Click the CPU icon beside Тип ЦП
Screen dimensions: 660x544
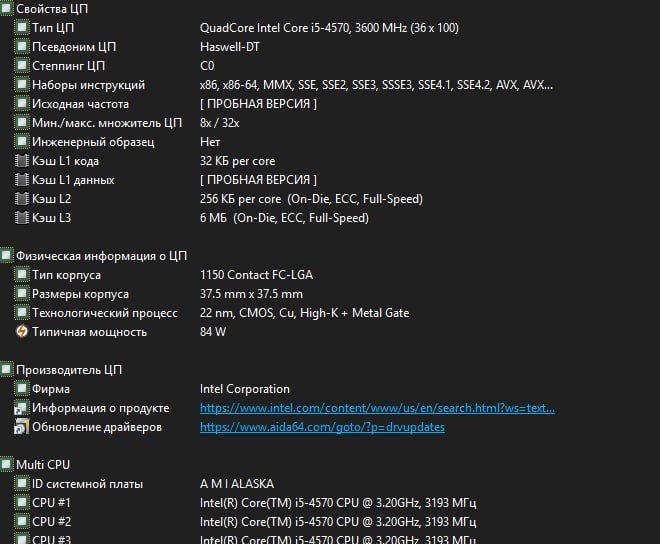(22, 28)
